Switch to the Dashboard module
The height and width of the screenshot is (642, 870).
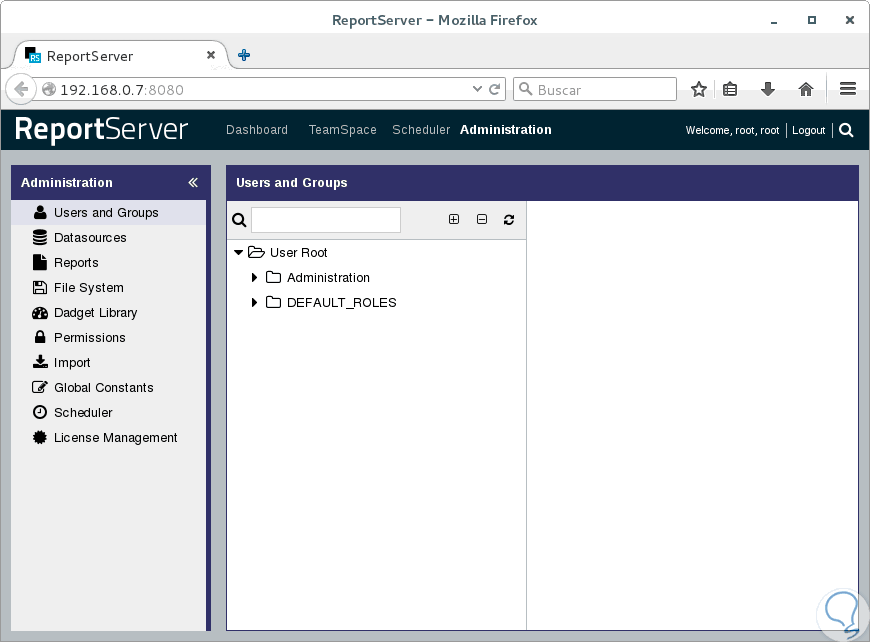pyautogui.click(x=257, y=130)
